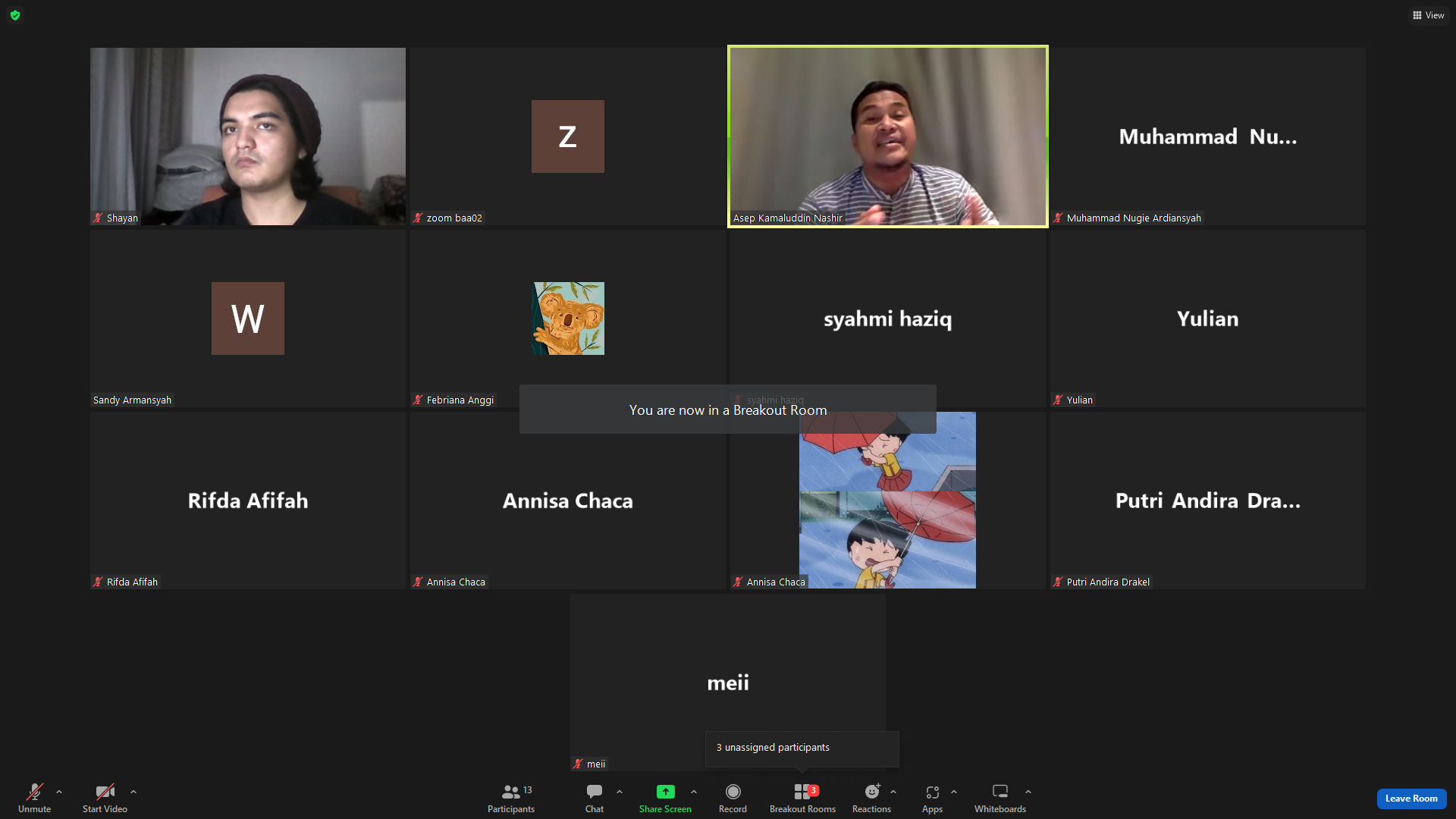Expand Share Screen options arrow
This screenshot has height=819, width=1456.
[694, 792]
